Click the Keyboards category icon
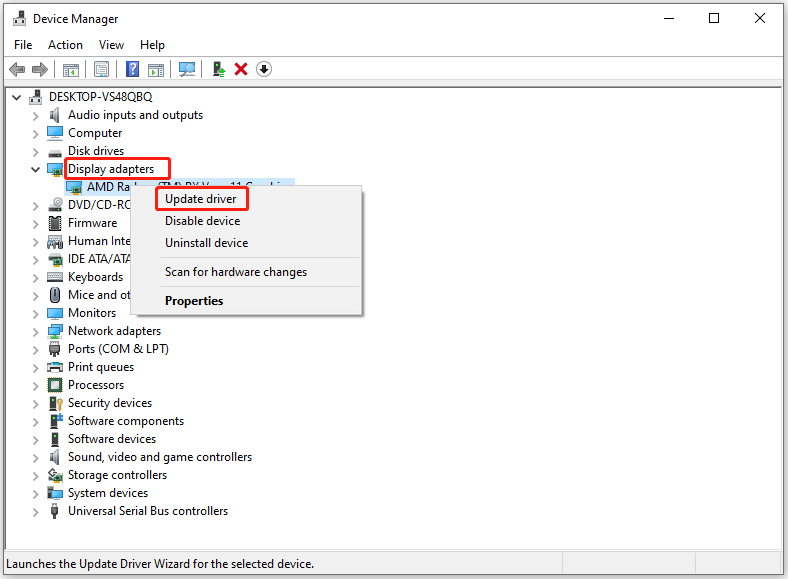The width and height of the screenshot is (788, 579). (x=55, y=277)
